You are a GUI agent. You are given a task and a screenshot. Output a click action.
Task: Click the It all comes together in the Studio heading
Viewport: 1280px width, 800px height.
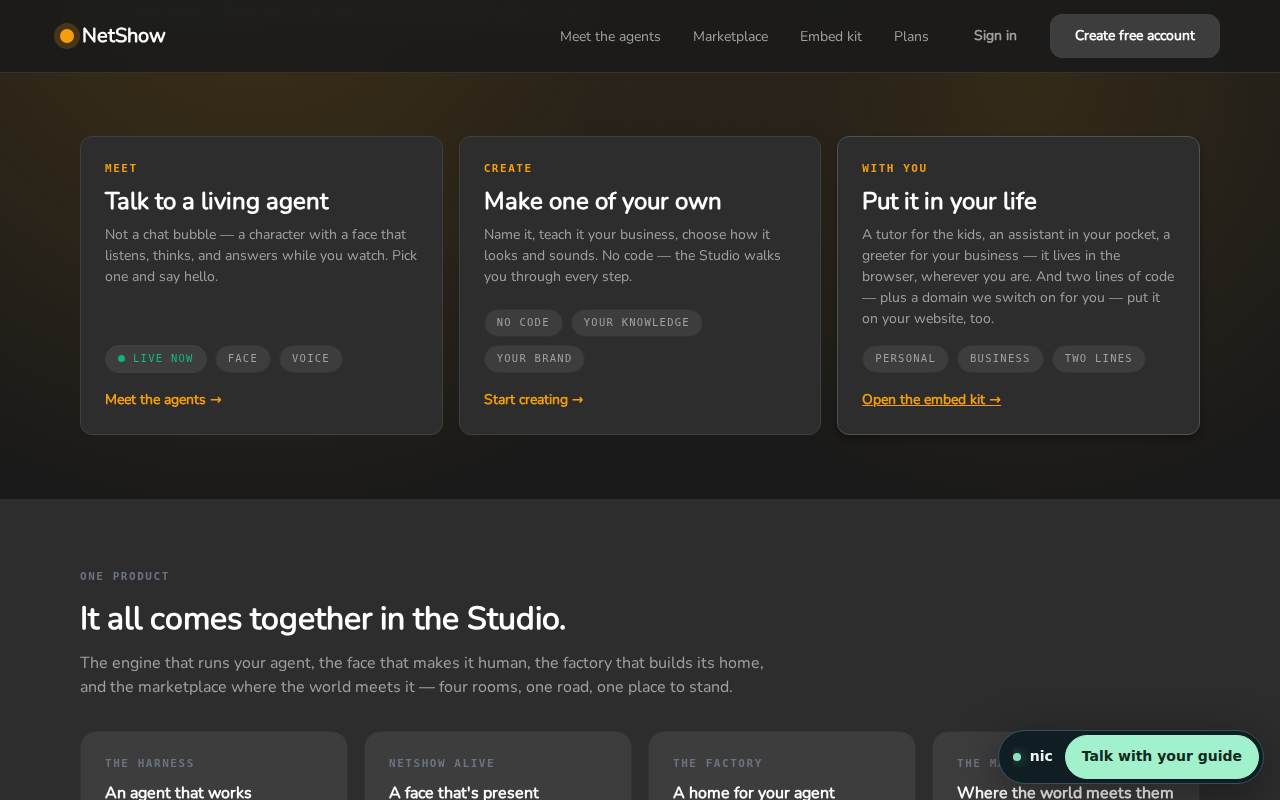[x=323, y=619]
